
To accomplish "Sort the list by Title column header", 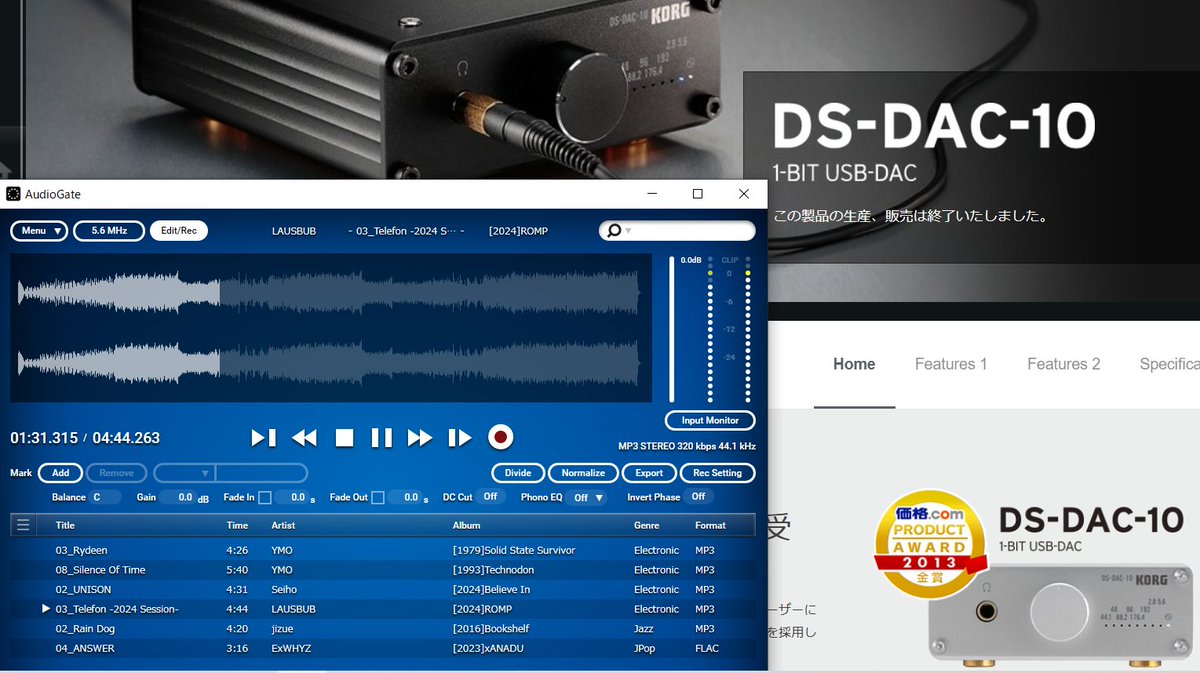I will (65, 525).
